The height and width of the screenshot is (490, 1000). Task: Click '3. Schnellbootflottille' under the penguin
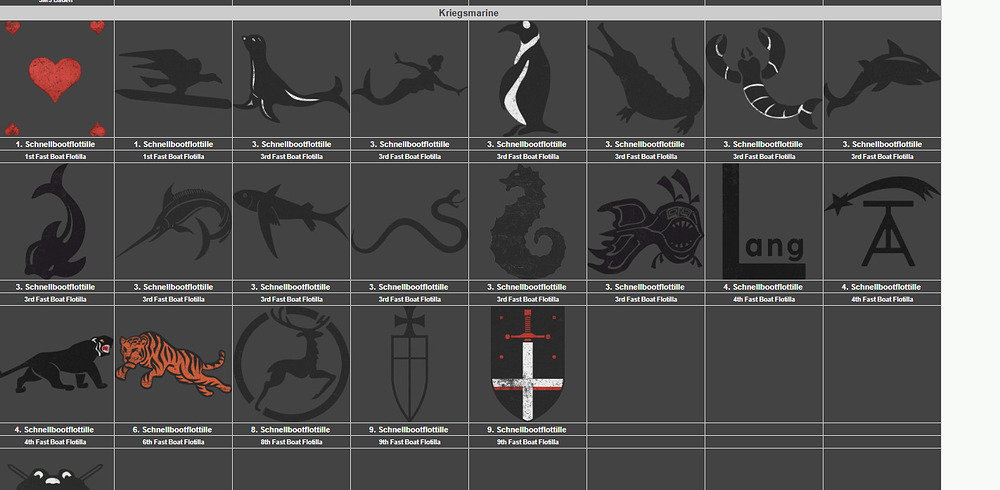coord(527,144)
